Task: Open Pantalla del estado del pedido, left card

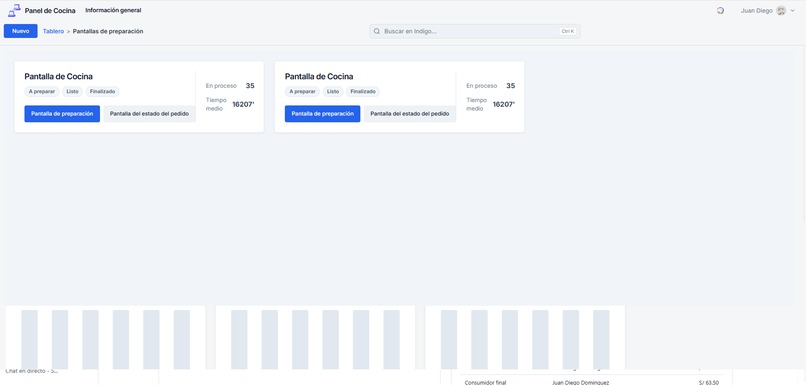Action: [x=150, y=114]
